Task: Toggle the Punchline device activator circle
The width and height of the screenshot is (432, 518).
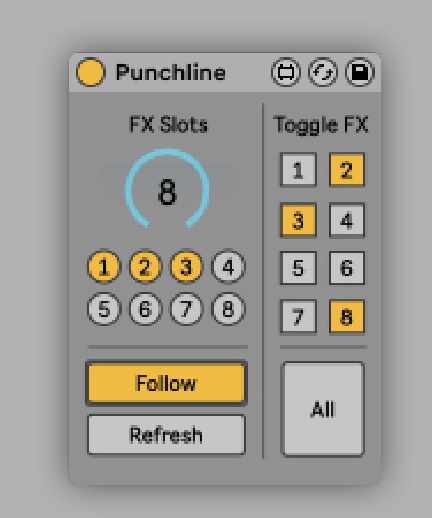Action: coord(91,72)
